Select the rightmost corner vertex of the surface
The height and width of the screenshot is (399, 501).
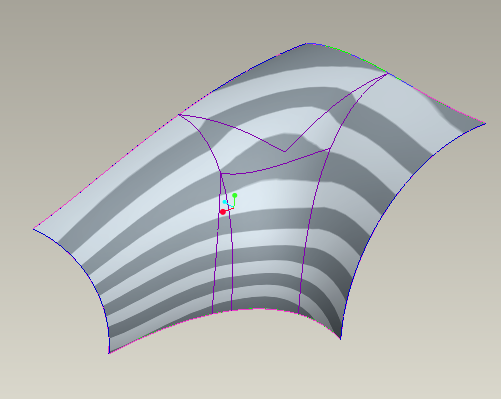point(485,124)
